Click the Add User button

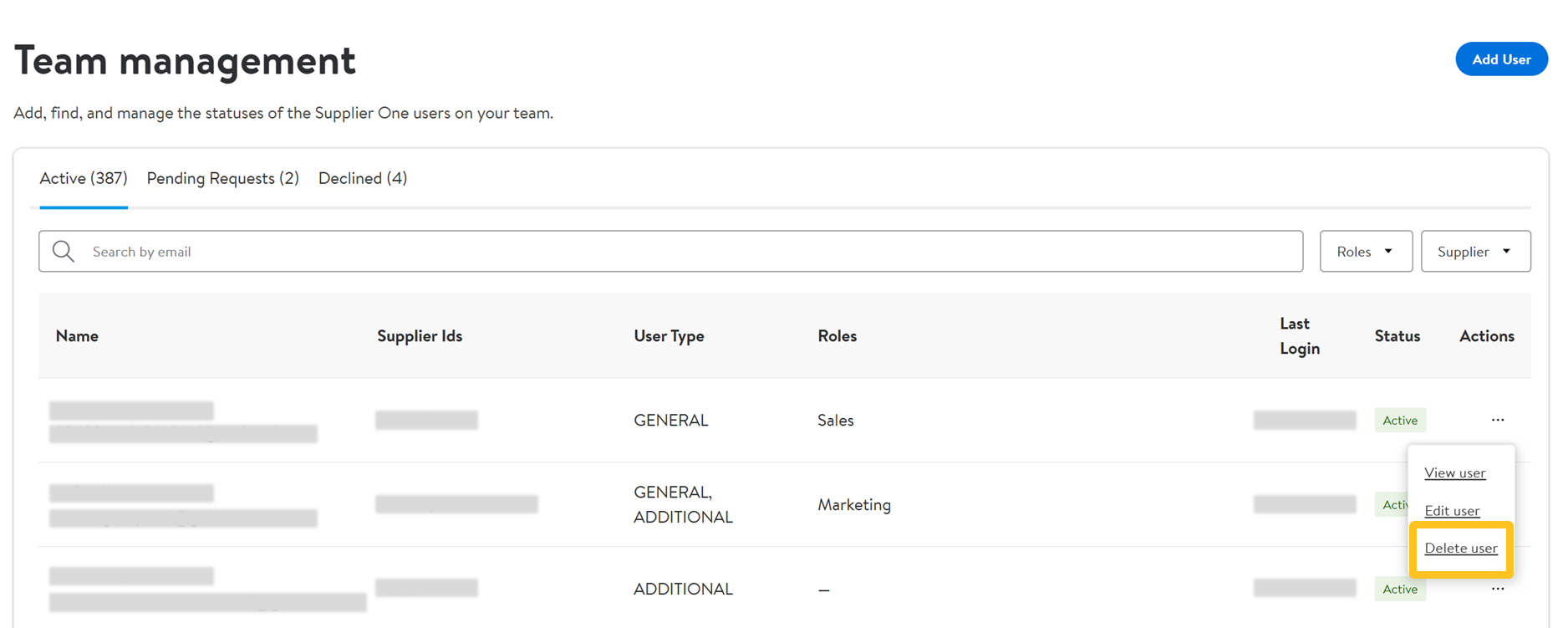[x=1501, y=59]
